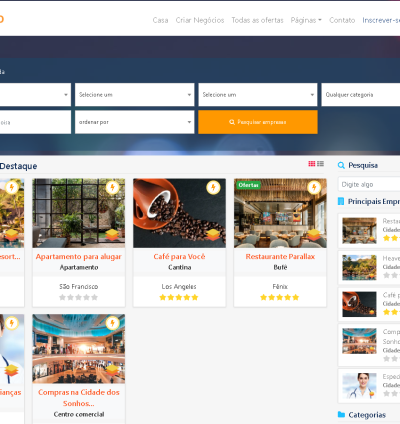
Task: Expand the 'ordenar por' dropdown
Action: point(135,122)
